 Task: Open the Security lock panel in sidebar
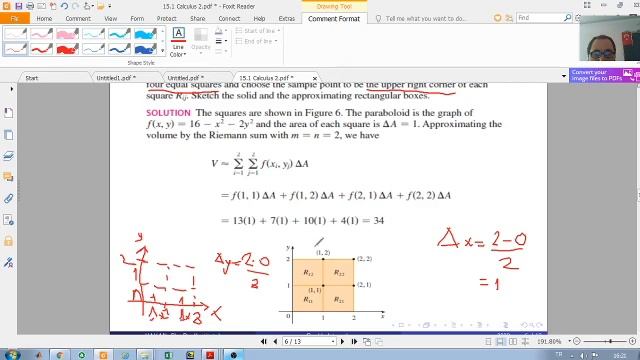pyautogui.click(x=9, y=241)
